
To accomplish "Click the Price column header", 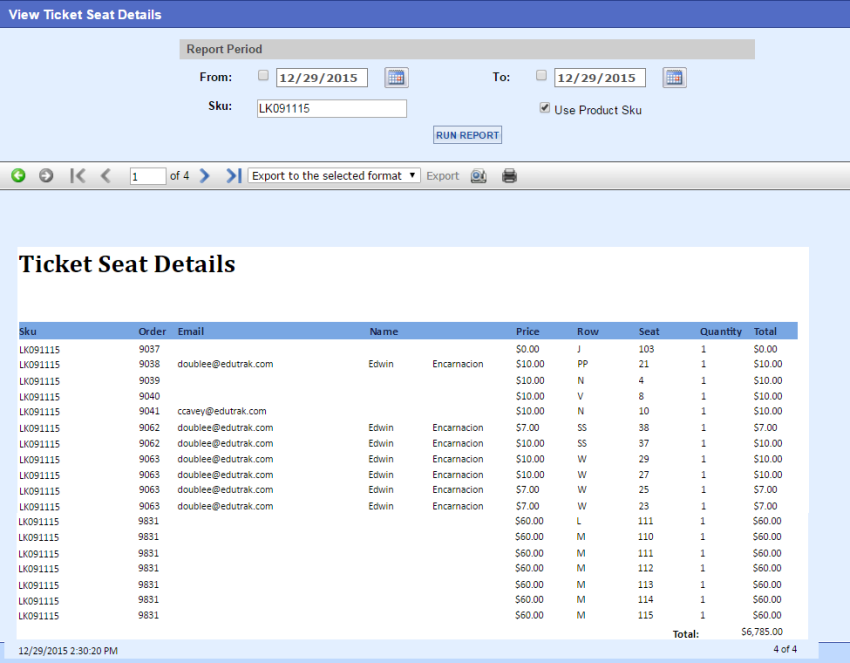I will [527, 331].
